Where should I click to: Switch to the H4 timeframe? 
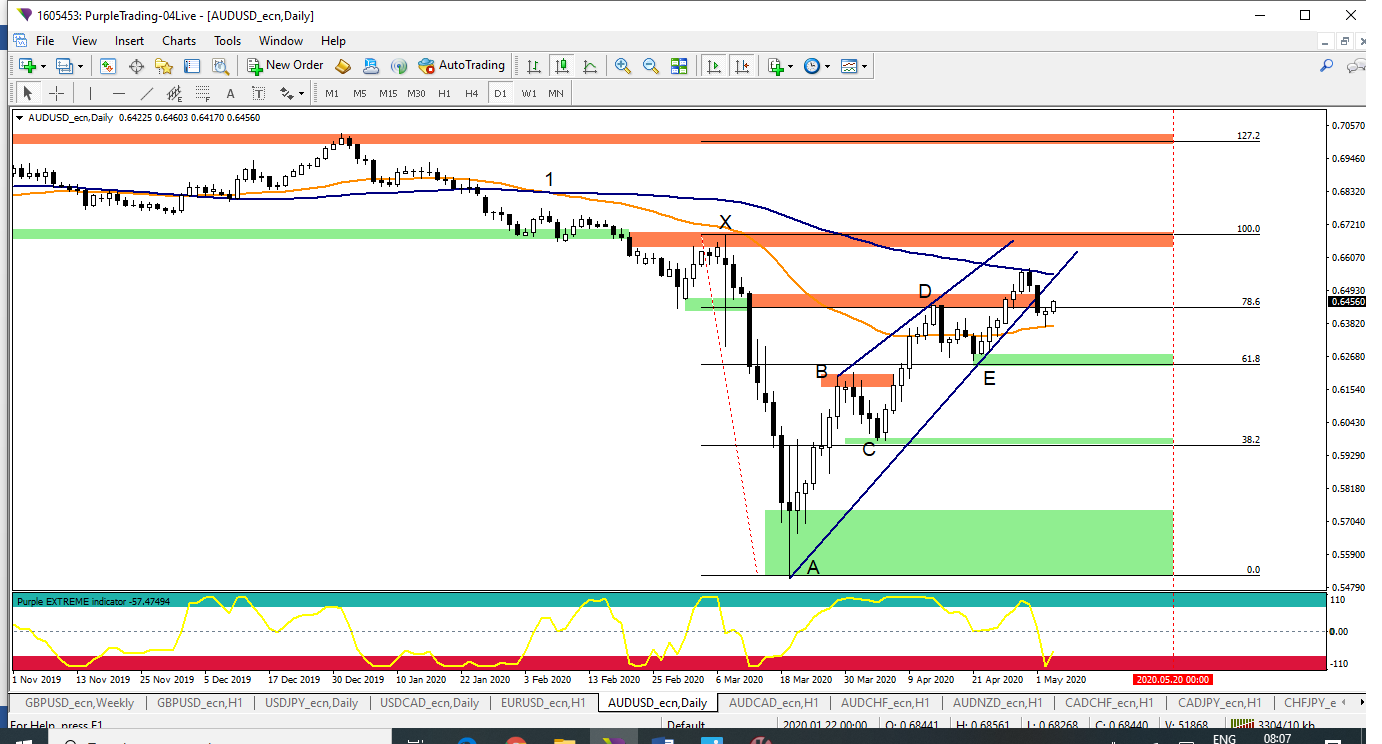click(471, 93)
